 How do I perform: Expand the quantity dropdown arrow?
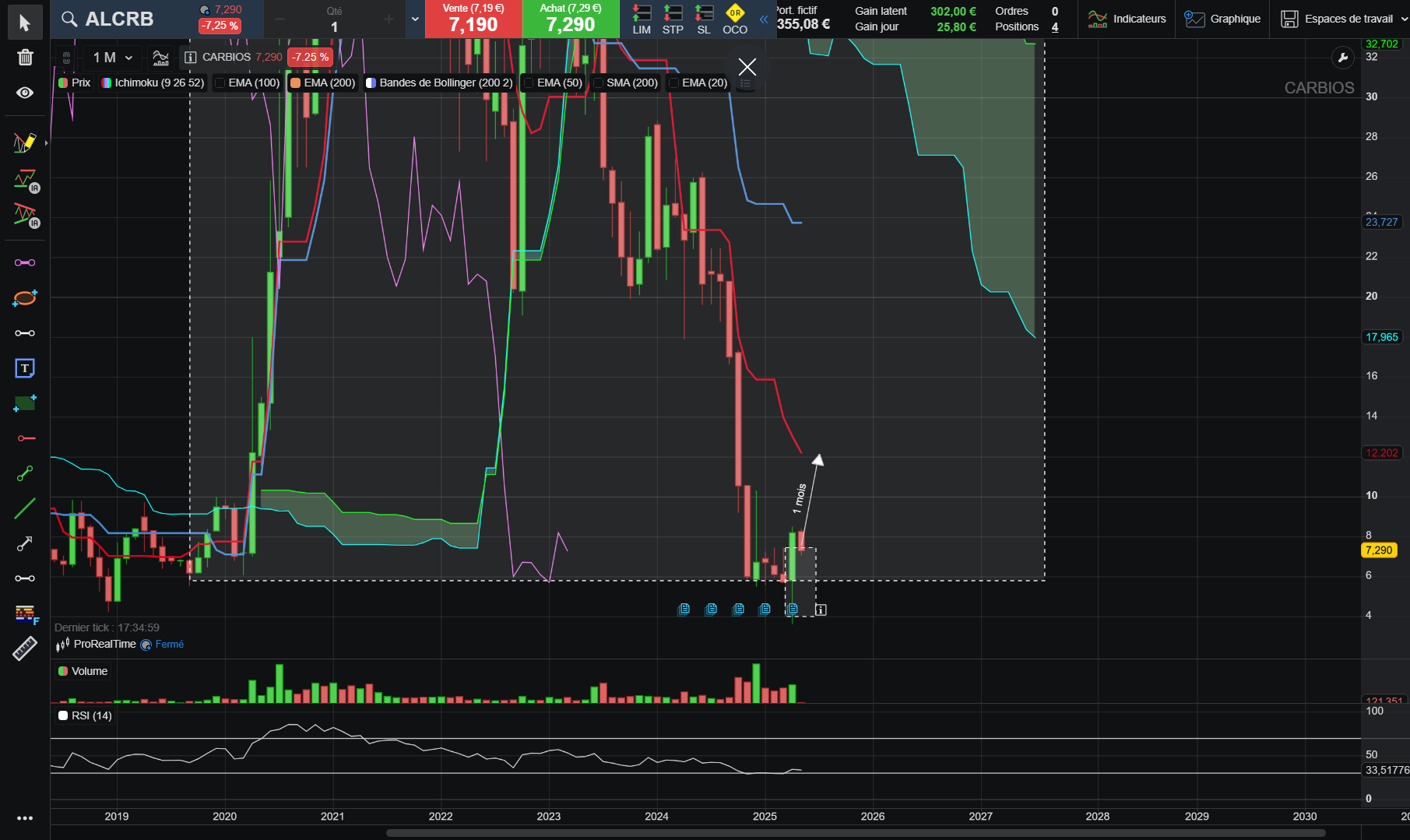pos(415,19)
